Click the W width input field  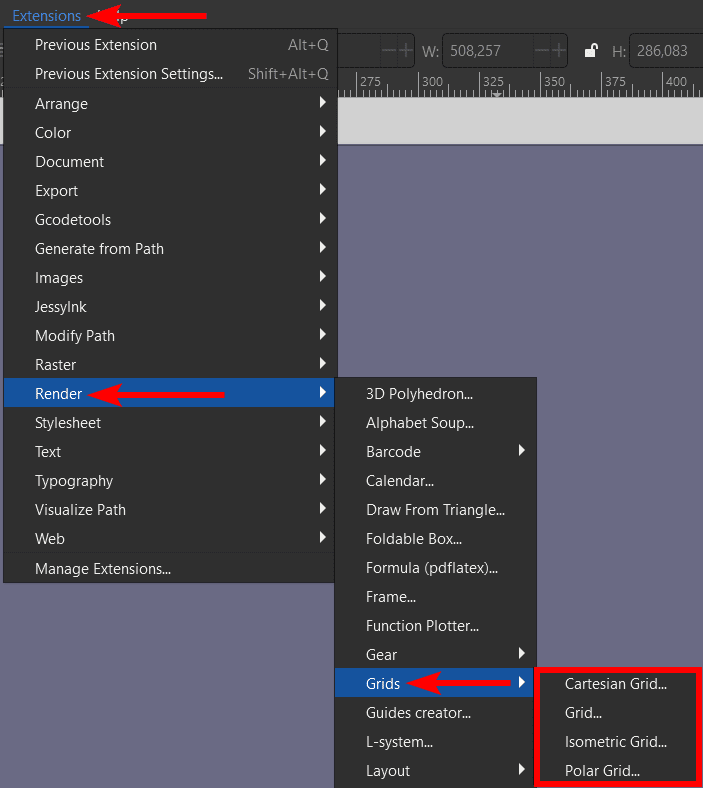(x=487, y=51)
